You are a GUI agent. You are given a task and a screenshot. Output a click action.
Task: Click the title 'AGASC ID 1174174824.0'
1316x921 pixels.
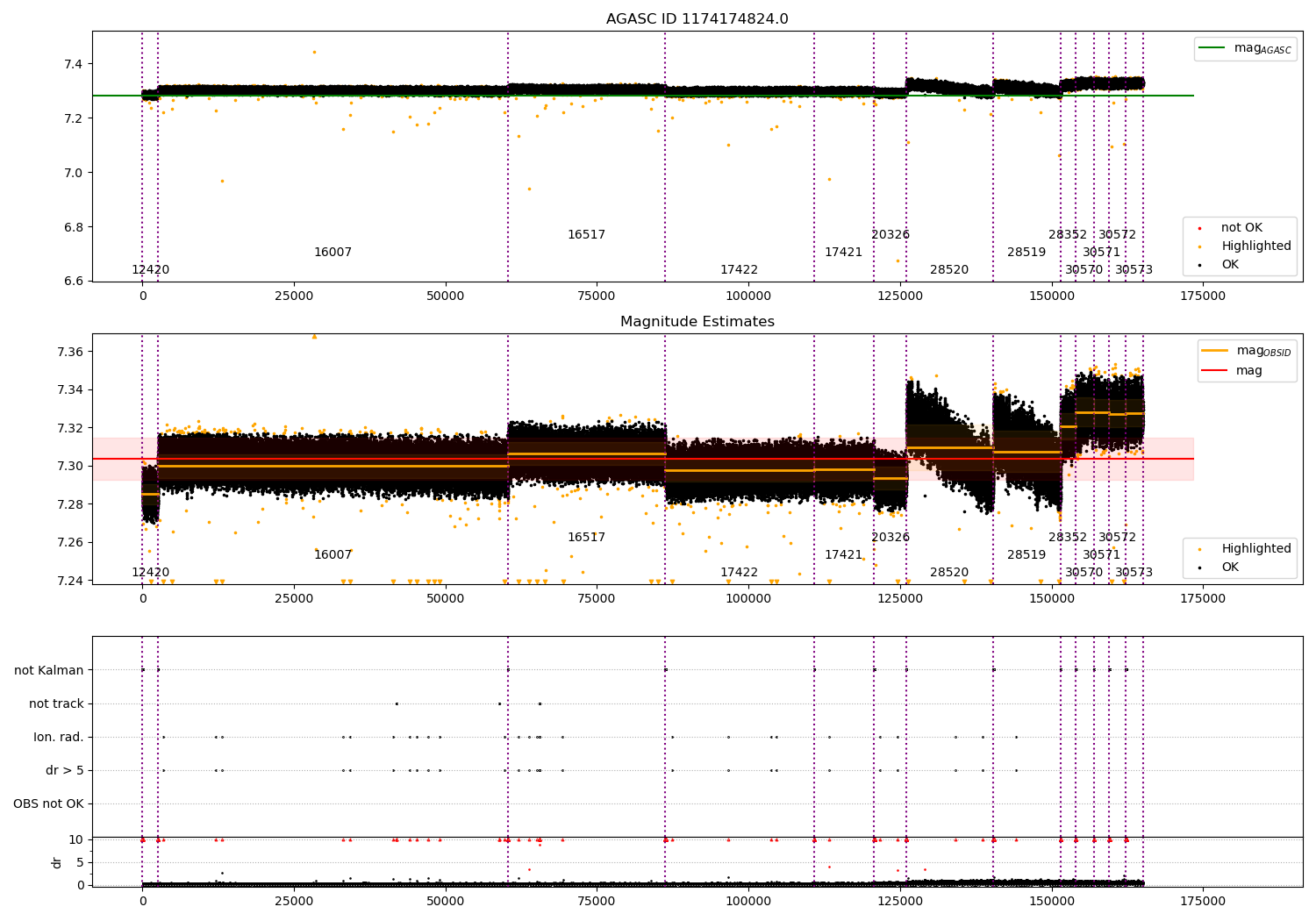click(697, 19)
